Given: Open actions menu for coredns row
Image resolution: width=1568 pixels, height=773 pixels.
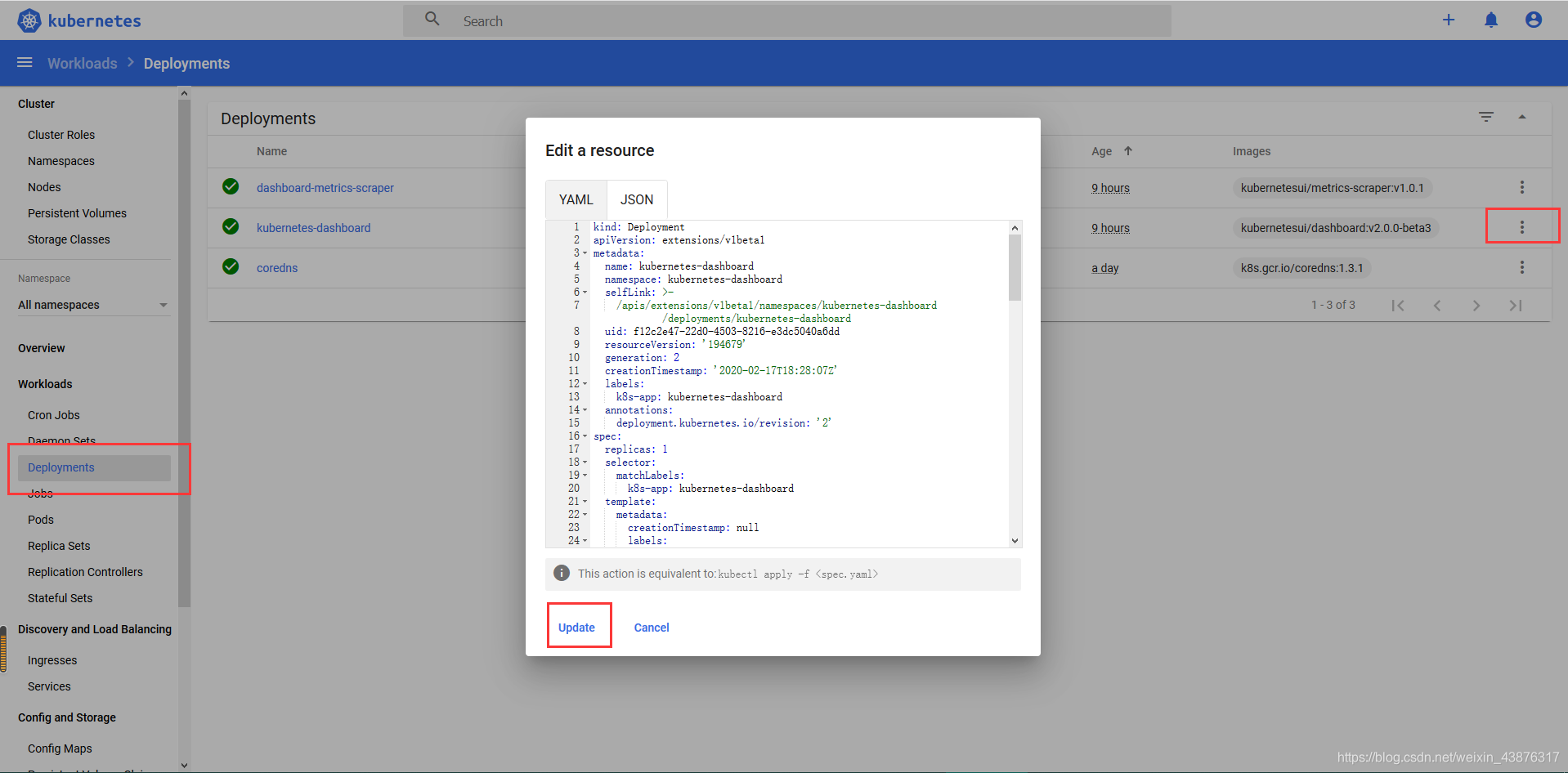Looking at the screenshot, I should [x=1522, y=267].
